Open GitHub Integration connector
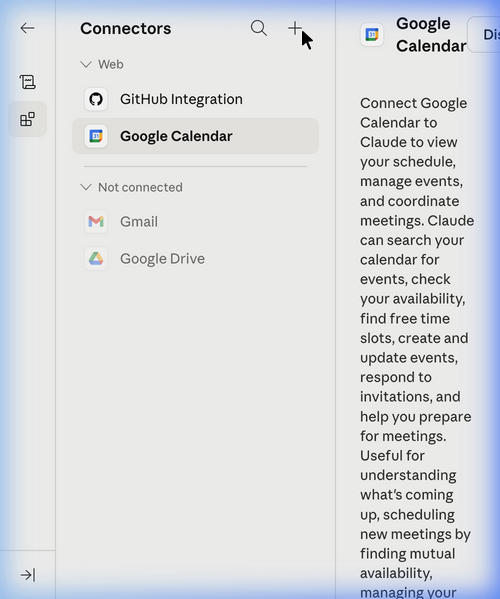500x599 pixels. click(195, 99)
